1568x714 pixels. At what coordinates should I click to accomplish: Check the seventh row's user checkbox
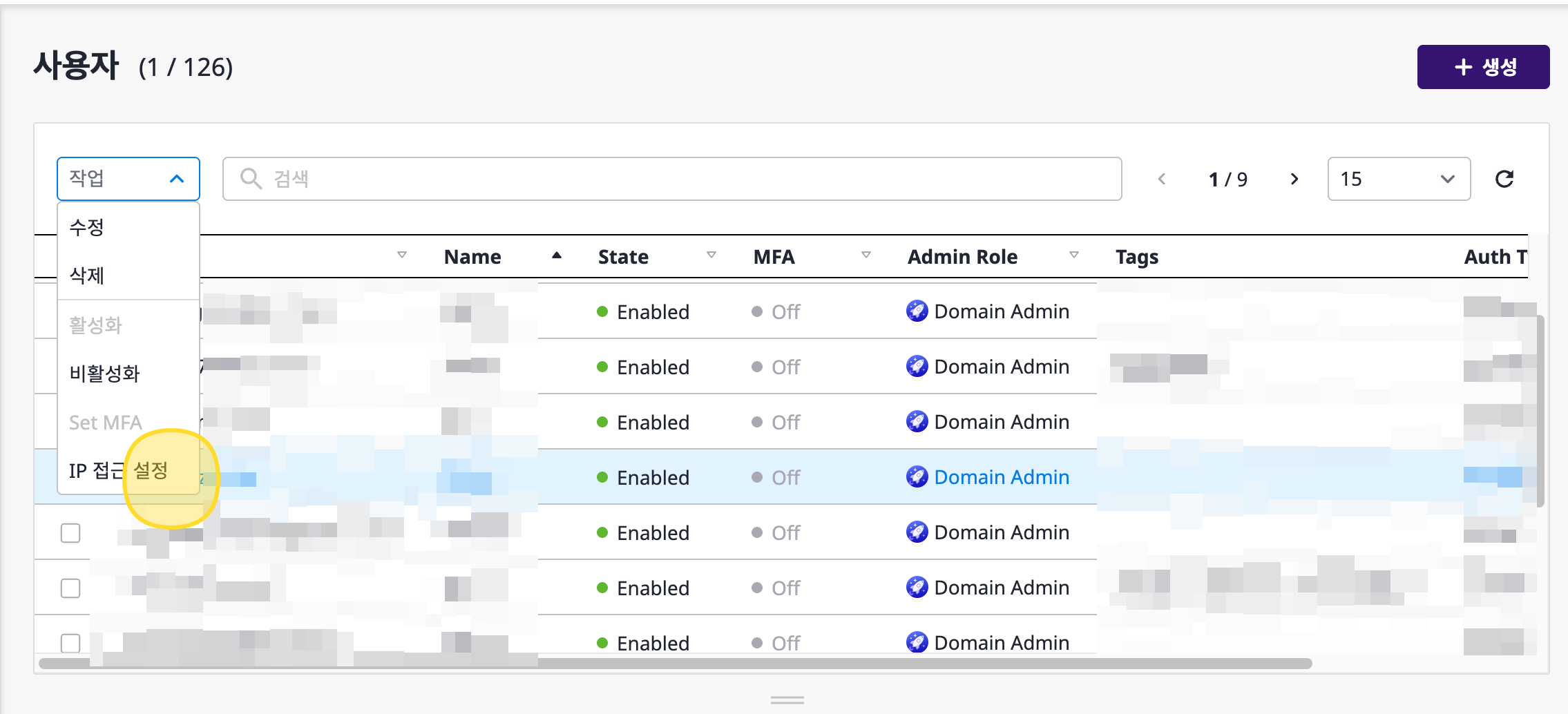click(70, 643)
